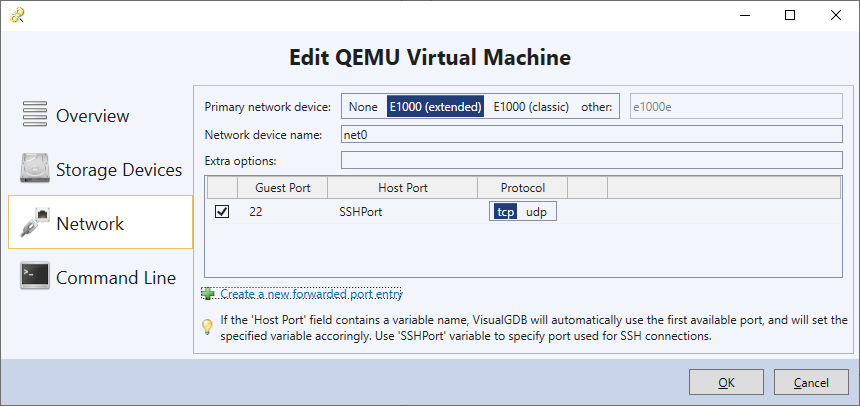Viewport: 860px width, 406px height.
Task: Click the Cancel button
Action: [x=812, y=382]
